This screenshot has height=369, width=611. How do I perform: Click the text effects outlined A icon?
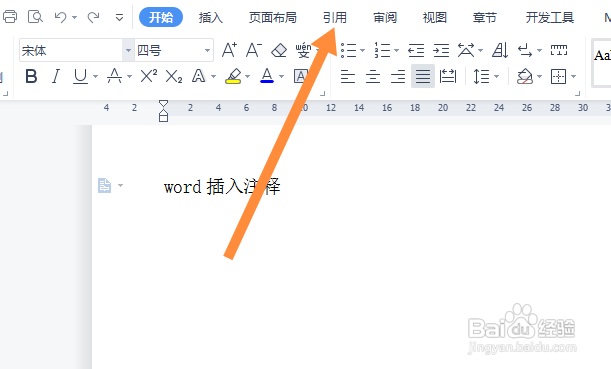pos(199,76)
